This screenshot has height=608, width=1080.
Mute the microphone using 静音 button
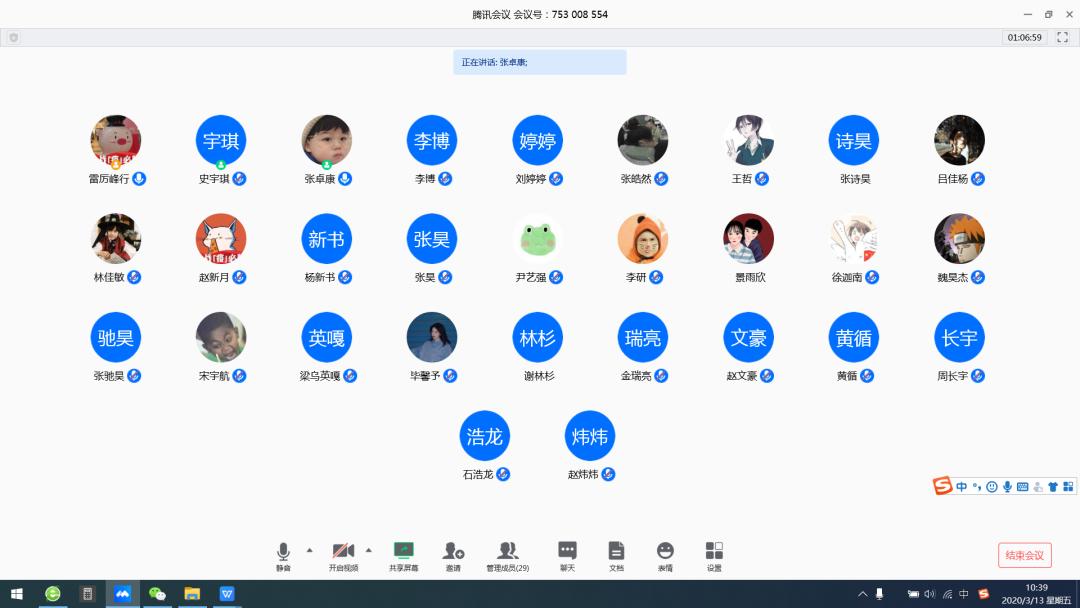tap(283, 554)
